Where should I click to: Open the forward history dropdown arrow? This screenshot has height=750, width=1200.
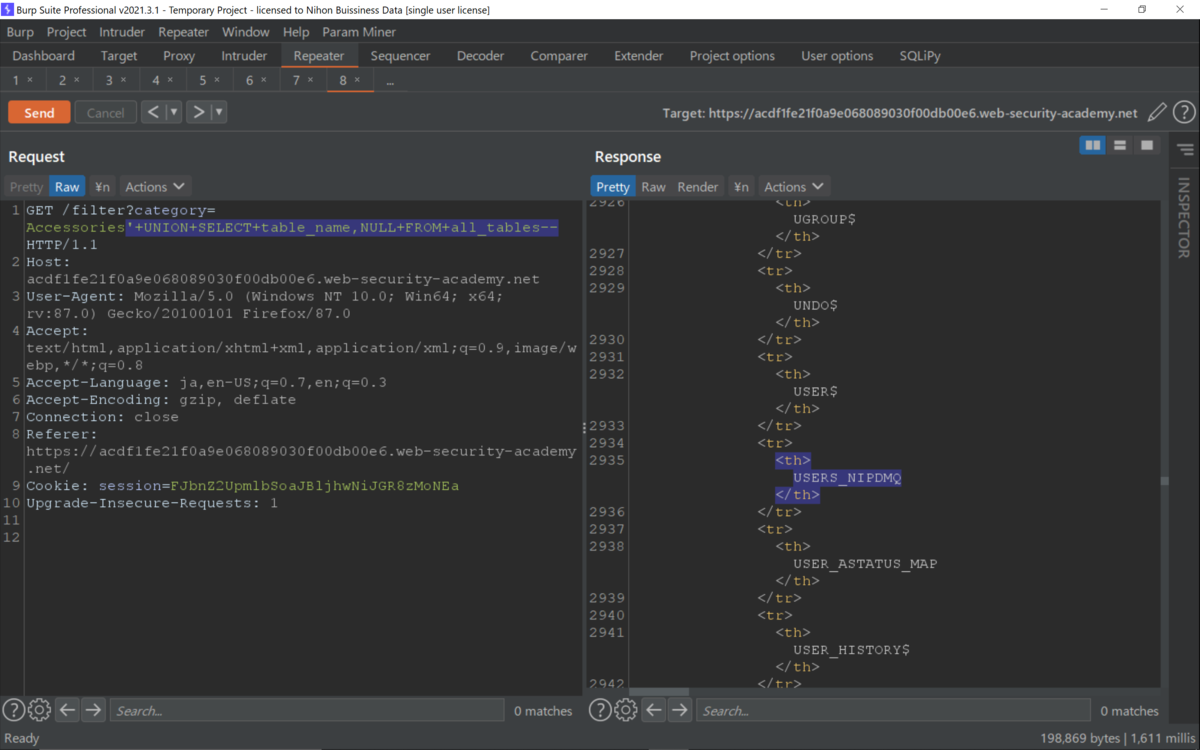[219, 112]
